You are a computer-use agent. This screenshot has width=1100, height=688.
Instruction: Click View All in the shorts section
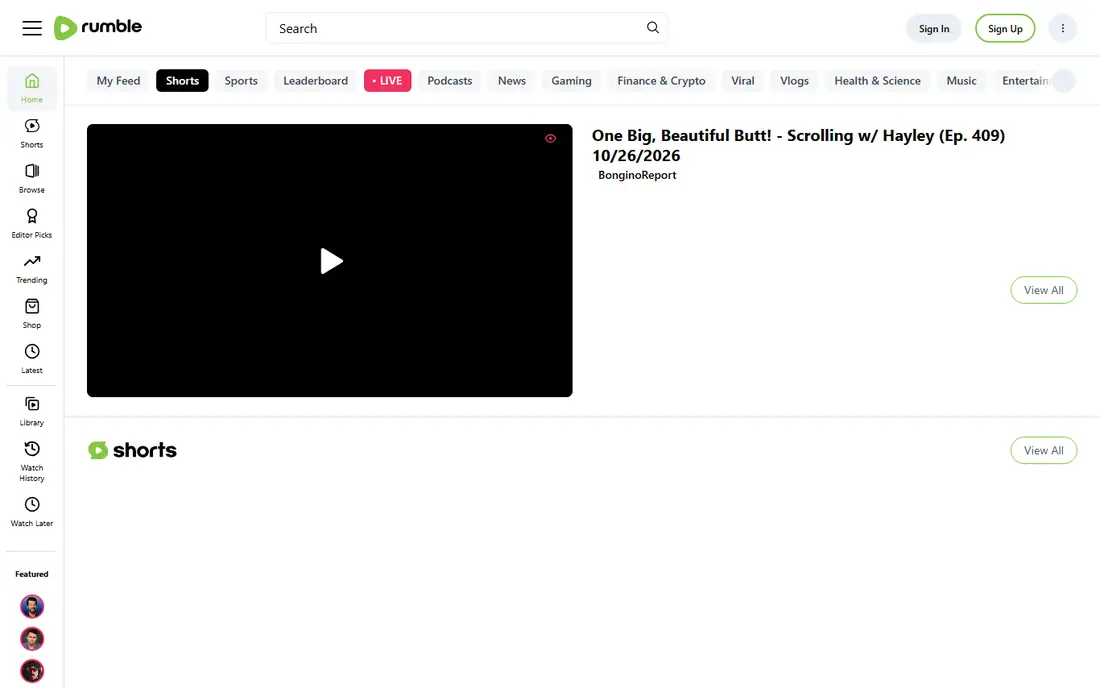1043,450
